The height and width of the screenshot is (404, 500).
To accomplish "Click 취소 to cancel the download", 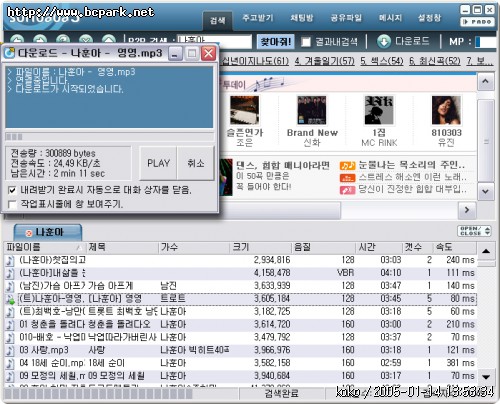I will click(x=196, y=163).
